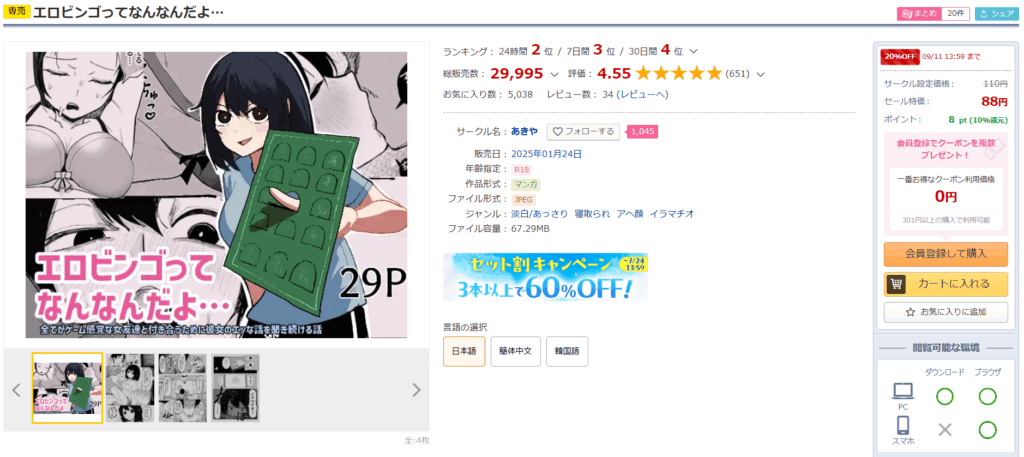1024x457 pixels.
Task: Click the 会員登録して購入 purchase button
Action: 946,254
